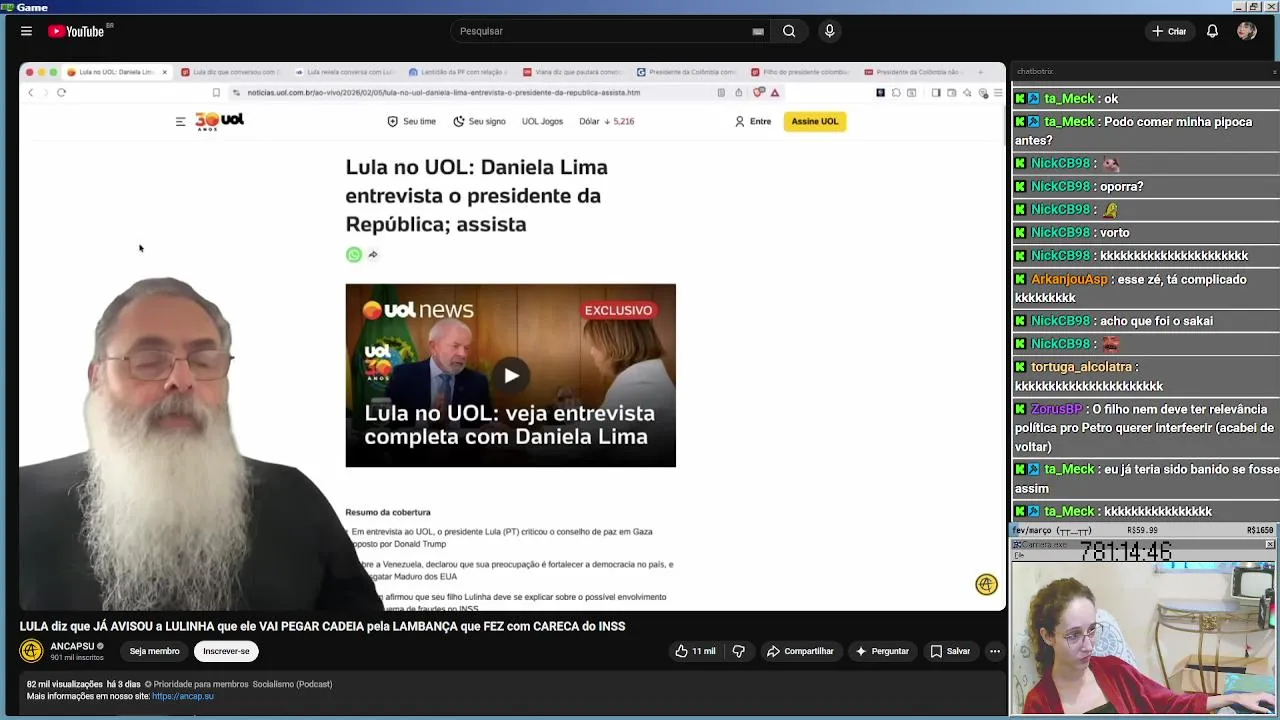The height and width of the screenshot is (720, 1280).
Task: Select NickCB98's 'oporra?' chat message
Action: [x=1145, y=186]
